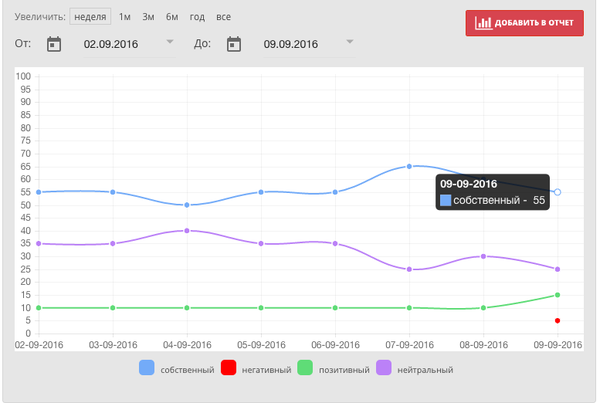This screenshot has height=403, width=600.
Task: Toggle the негативный series in legend
Action: click(227, 369)
